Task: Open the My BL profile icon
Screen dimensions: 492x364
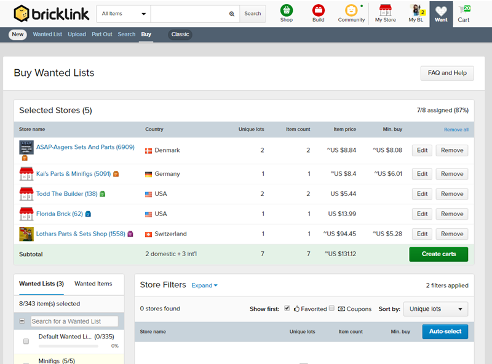Action: pos(416,11)
